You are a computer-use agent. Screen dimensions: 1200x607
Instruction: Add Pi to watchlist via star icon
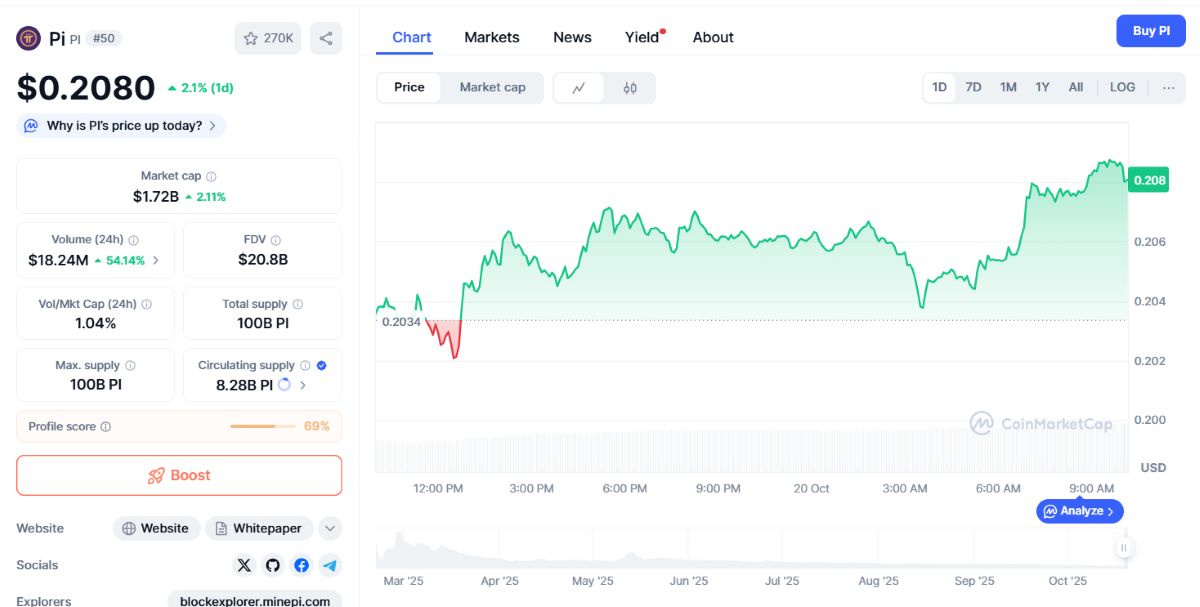268,38
